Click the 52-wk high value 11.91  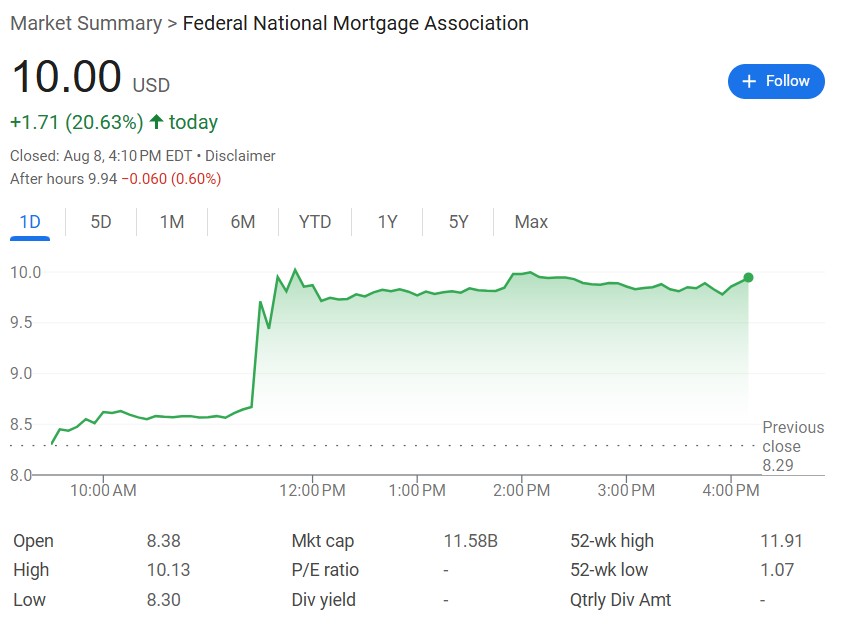pyautogui.click(x=781, y=541)
